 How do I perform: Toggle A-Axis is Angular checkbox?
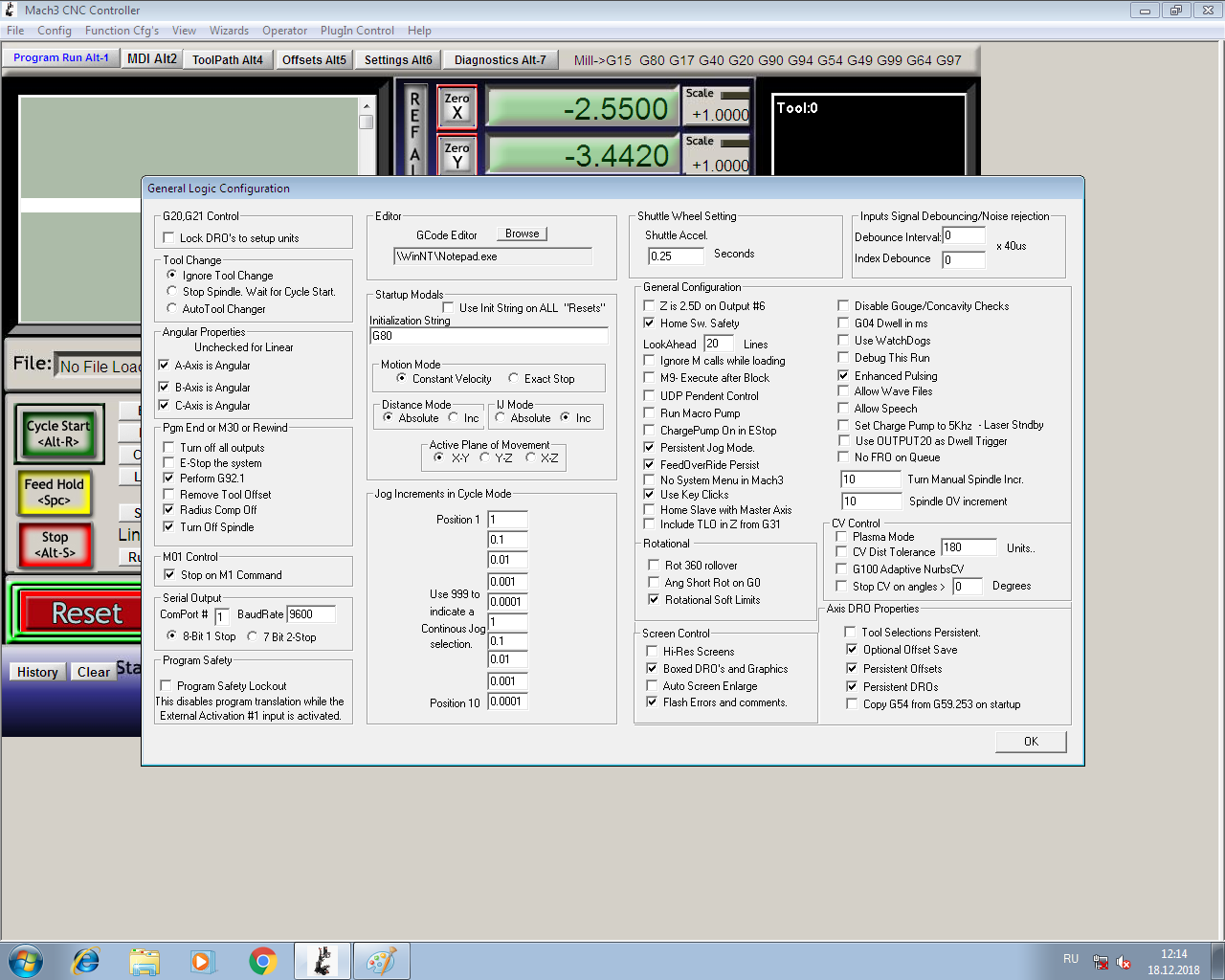(164, 366)
